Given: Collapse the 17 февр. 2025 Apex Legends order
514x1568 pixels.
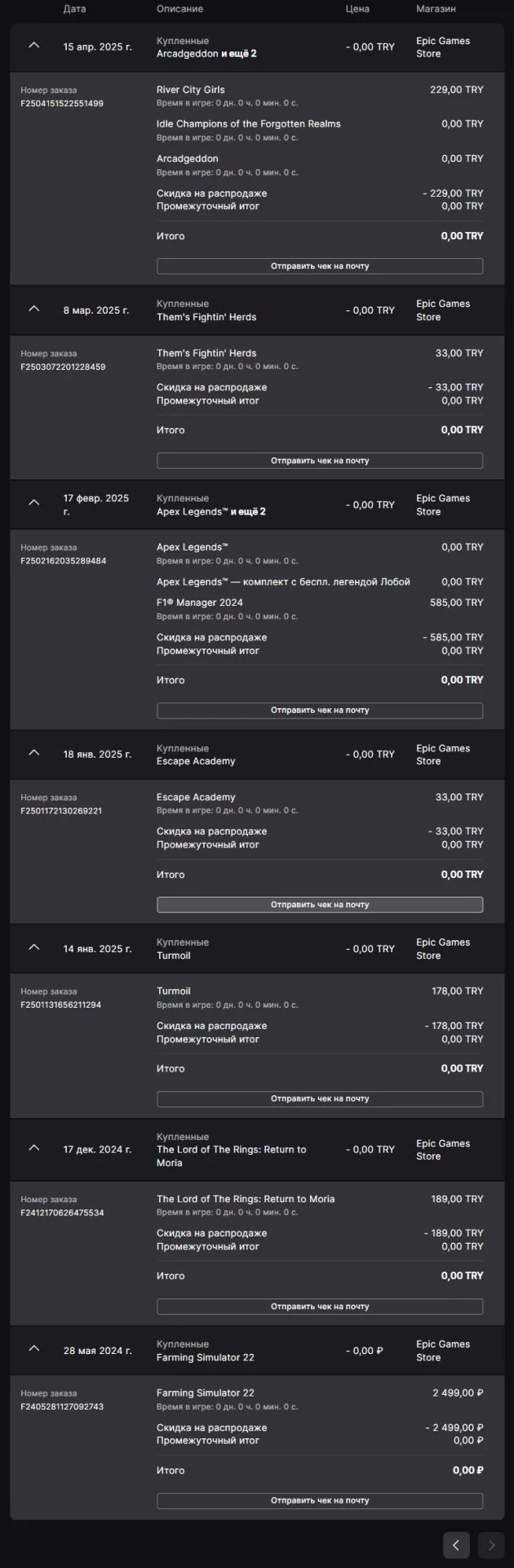Looking at the screenshot, I should coord(33,503).
